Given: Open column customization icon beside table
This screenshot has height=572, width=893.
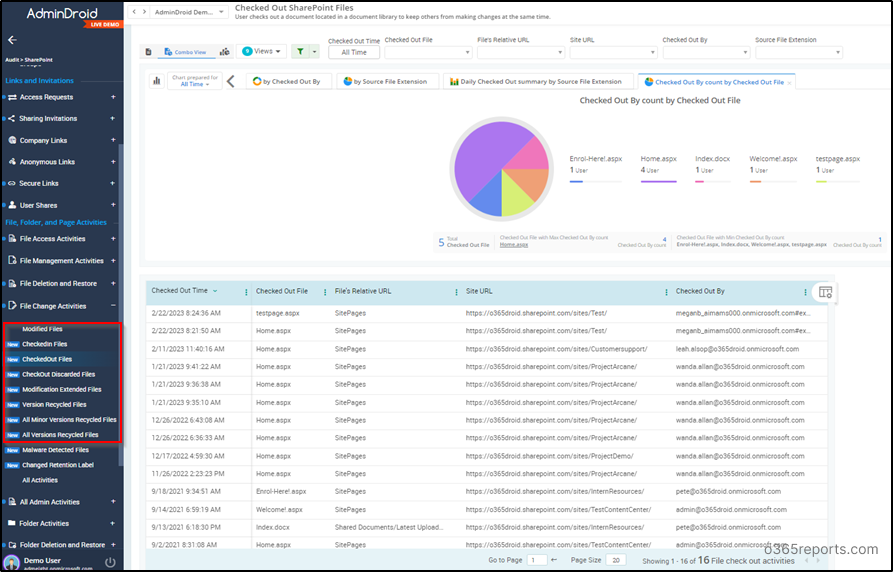Looking at the screenshot, I should coord(825,292).
